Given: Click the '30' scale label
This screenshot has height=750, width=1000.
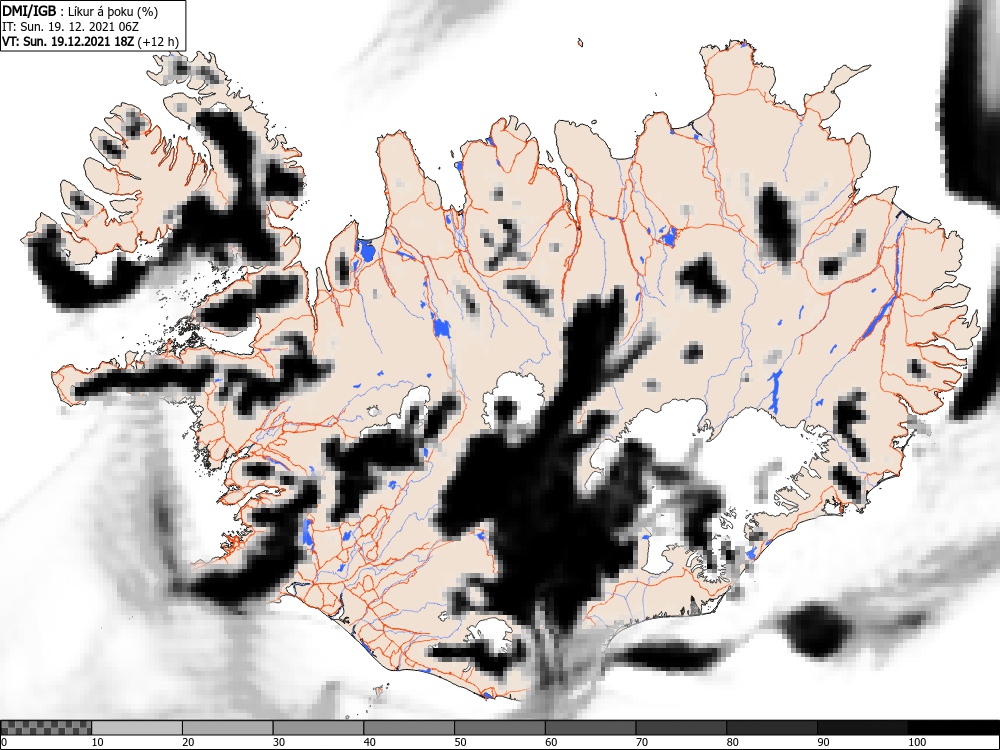Looking at the screenshot, I should 278,742.
